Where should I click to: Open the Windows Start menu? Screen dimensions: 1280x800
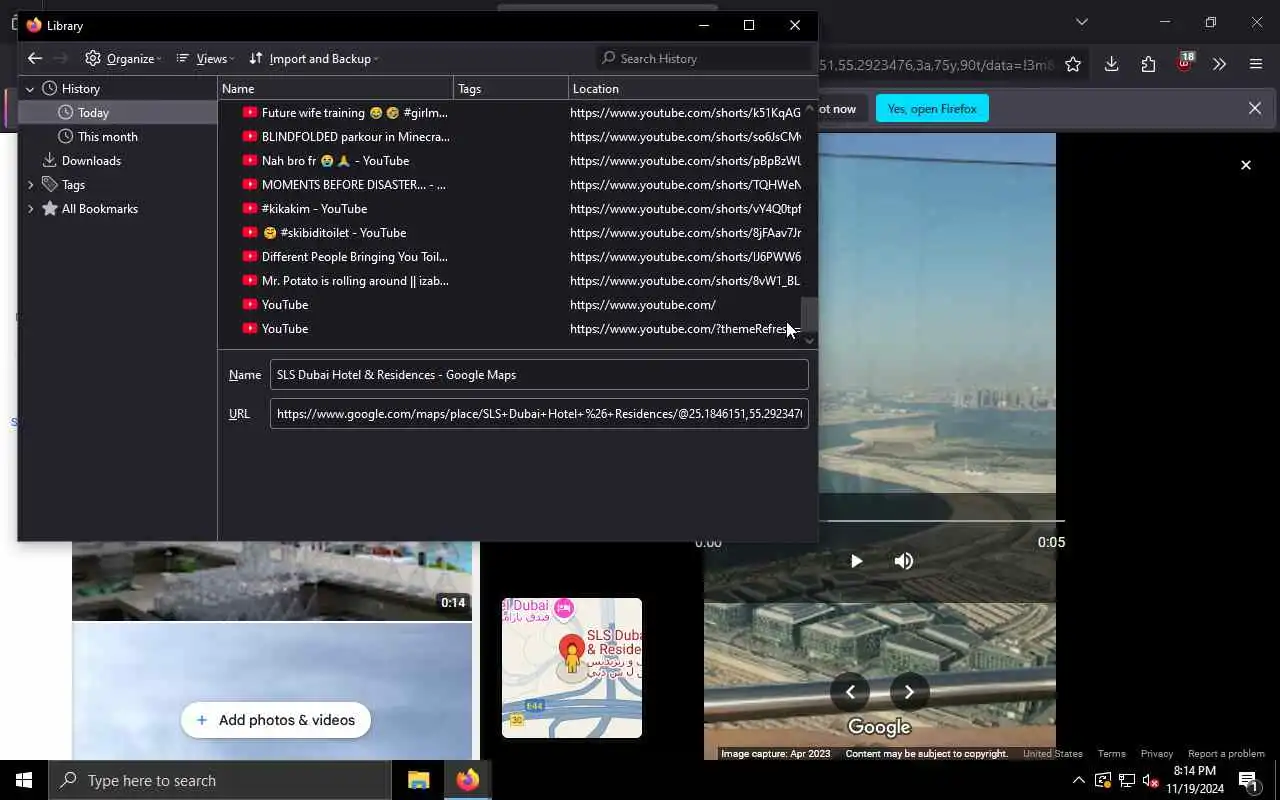[24, 780]
